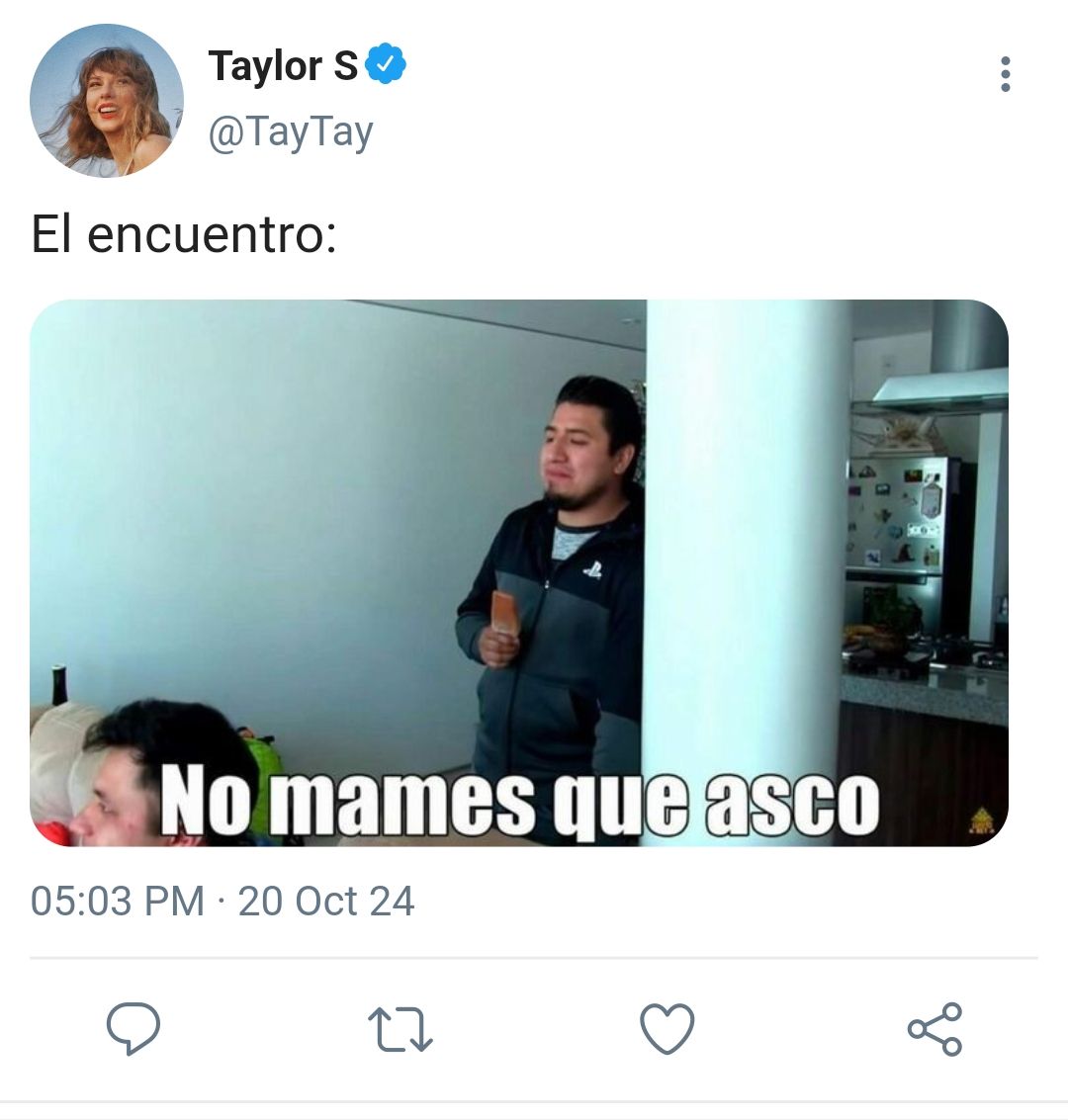
Task: Click the PlayStation logo on the hoodie
Action: [x=592, y=569]
